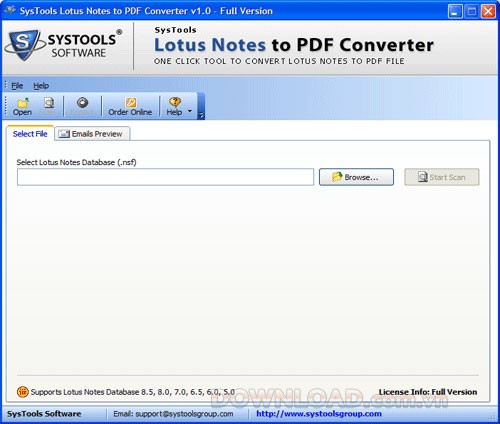This screenshot has width=500, height=424.
Task: Click the Browse... button
Action: tap(356, 177)
